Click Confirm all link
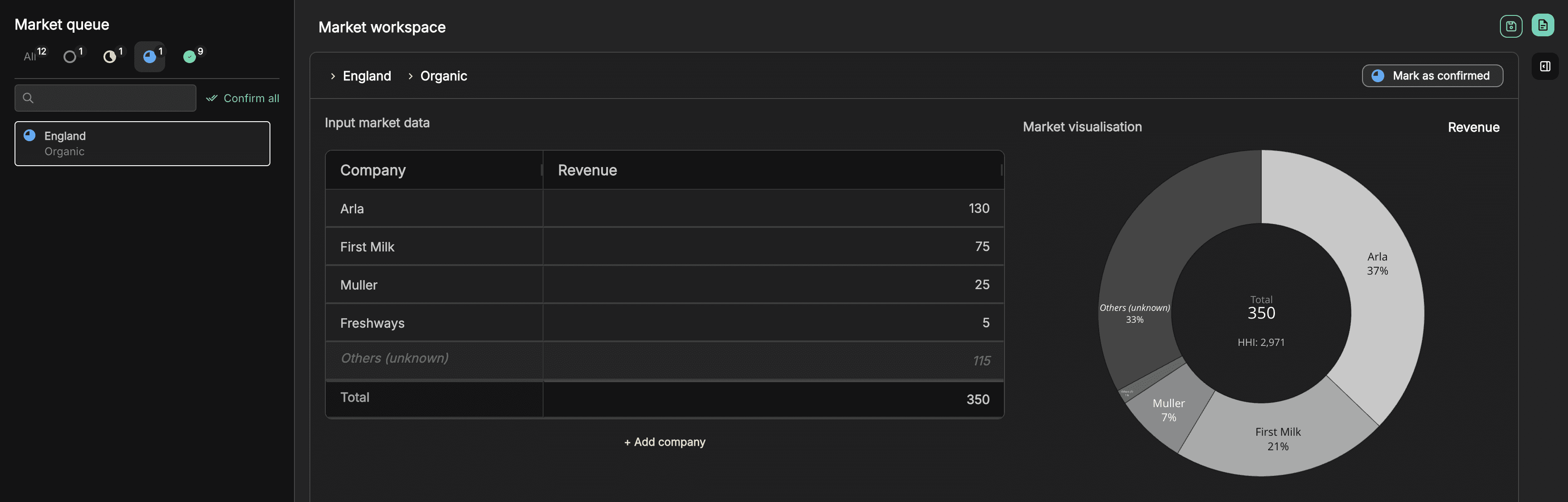Screen dimensions: 1568x502 [243, 98]
